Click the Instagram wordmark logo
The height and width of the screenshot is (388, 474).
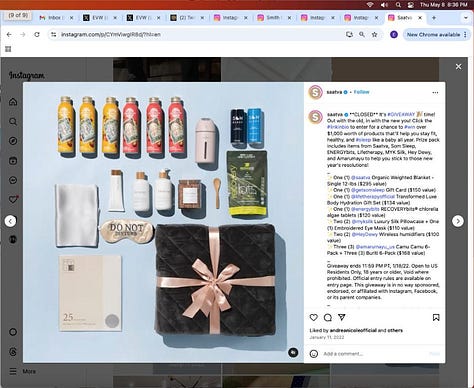(27, 76)
